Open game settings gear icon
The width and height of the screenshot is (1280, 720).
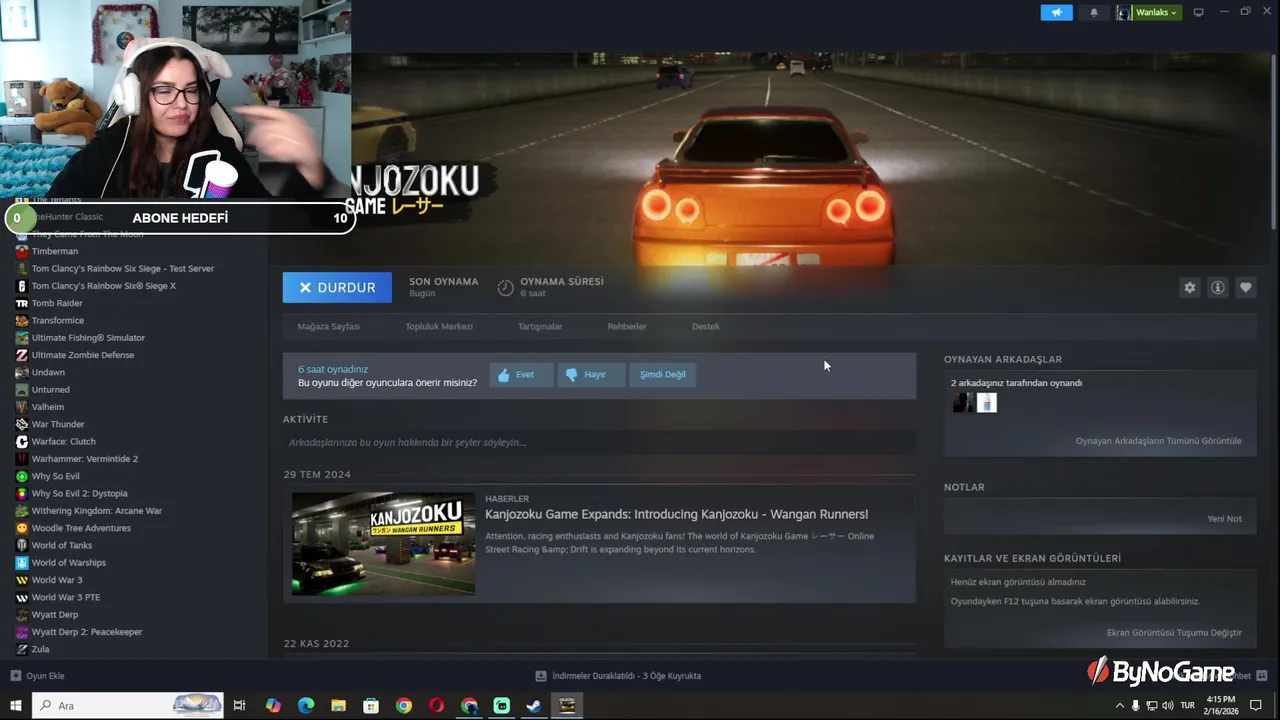[x=1189, y=287]
